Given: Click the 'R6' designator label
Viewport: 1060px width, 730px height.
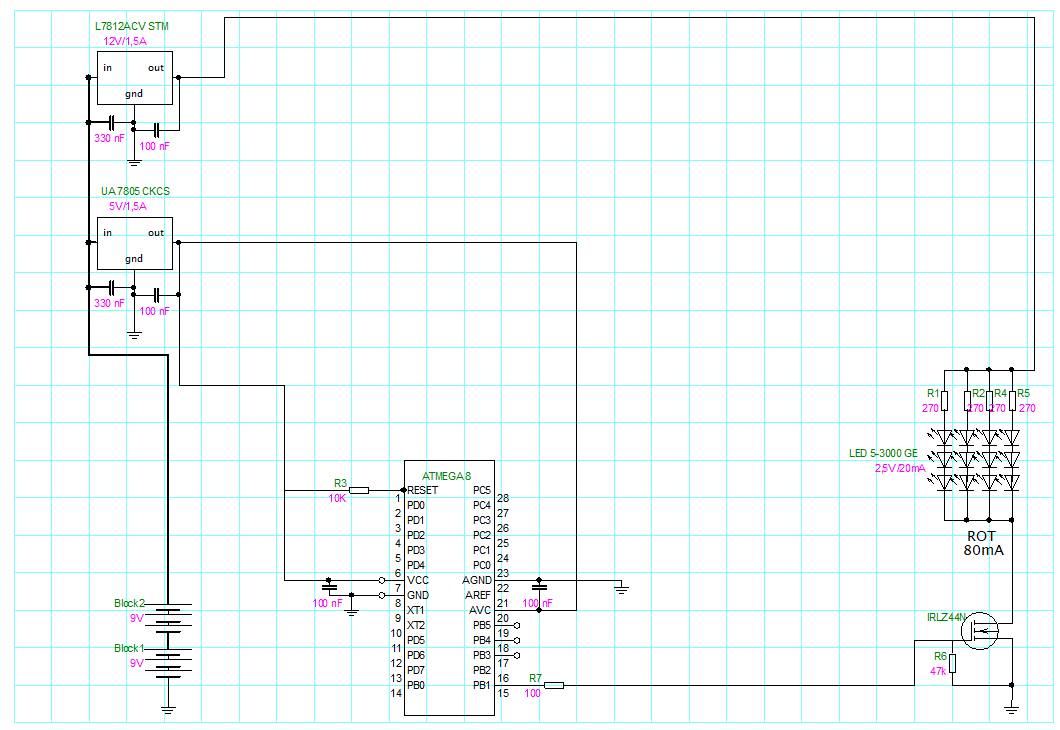Looking at the screenshot, I should pos(940,656).
